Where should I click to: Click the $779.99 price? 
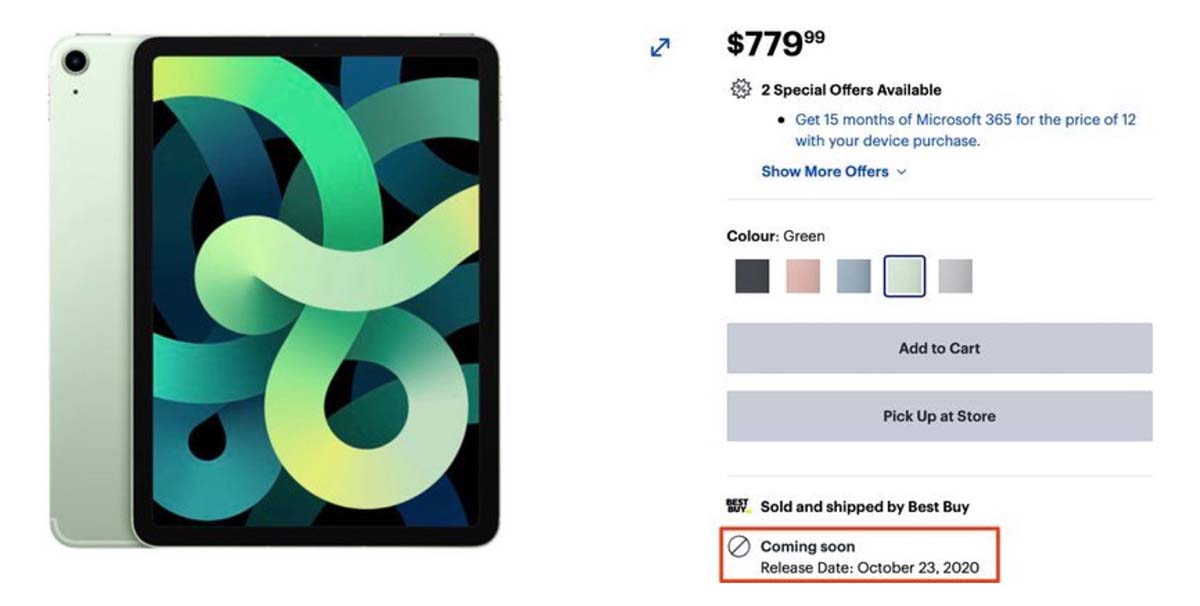pos(776,43)
